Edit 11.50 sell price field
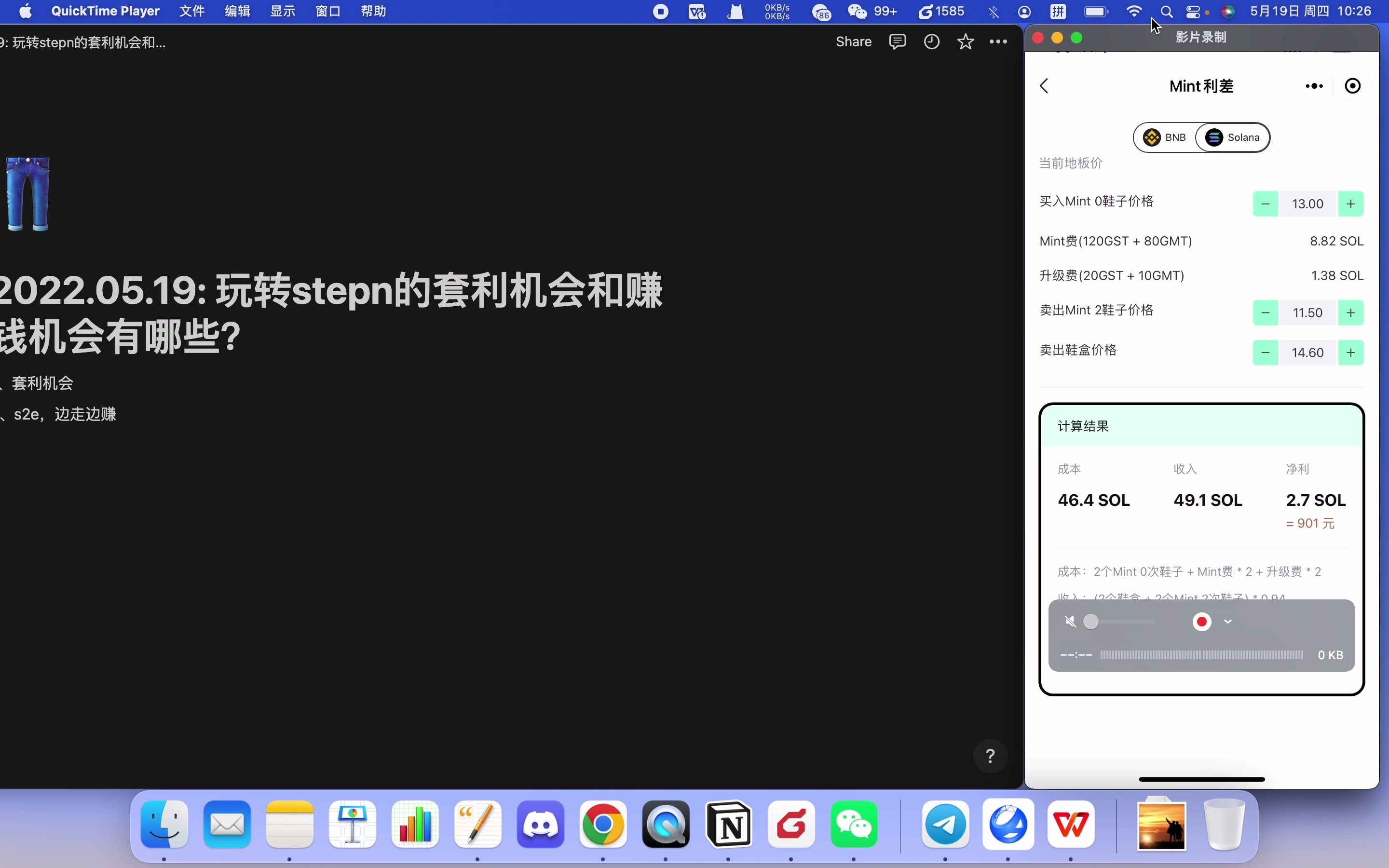 click(x=1307, y=313)
